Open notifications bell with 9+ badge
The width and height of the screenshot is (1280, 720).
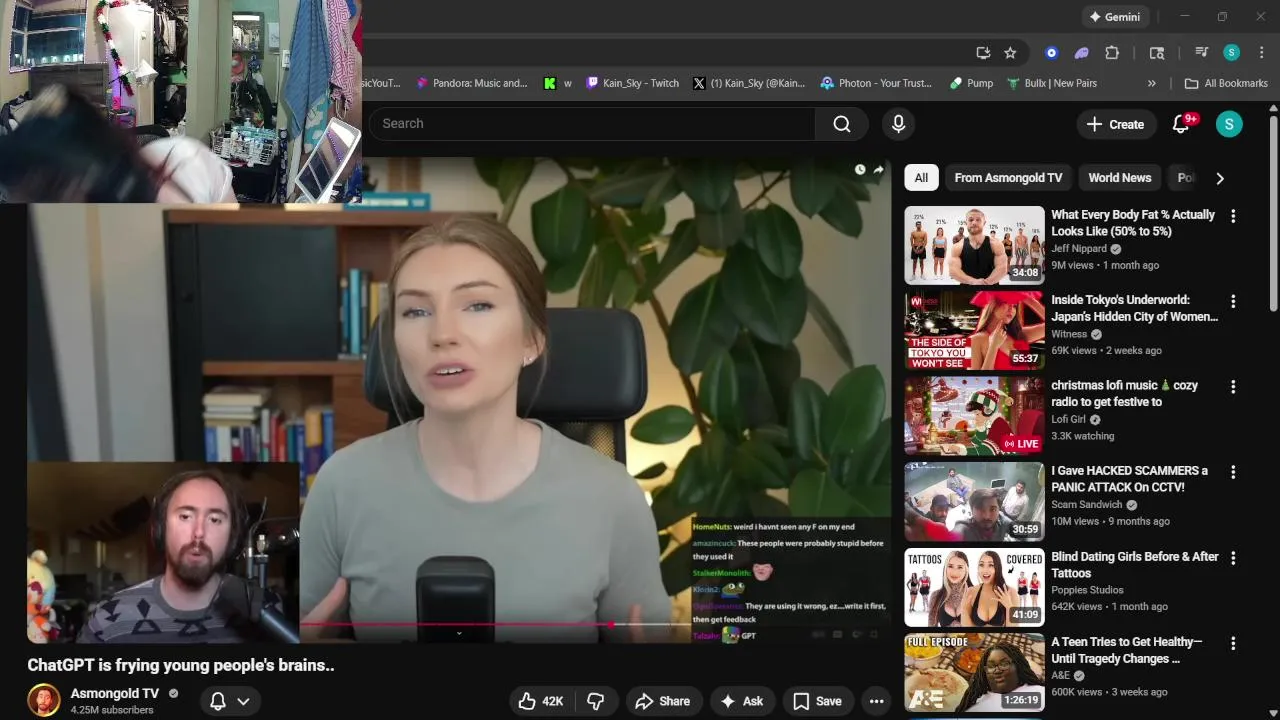(x=1181, y=124)
